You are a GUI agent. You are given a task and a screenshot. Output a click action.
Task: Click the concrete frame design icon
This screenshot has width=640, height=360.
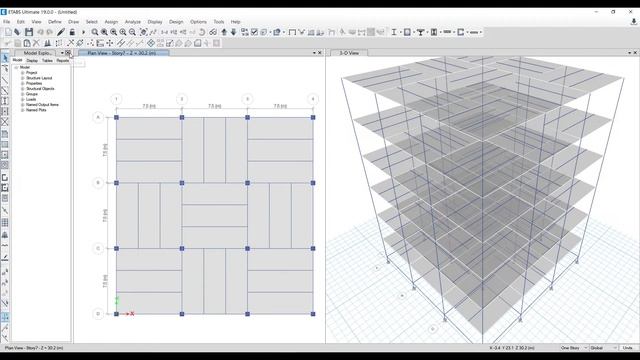407,32
